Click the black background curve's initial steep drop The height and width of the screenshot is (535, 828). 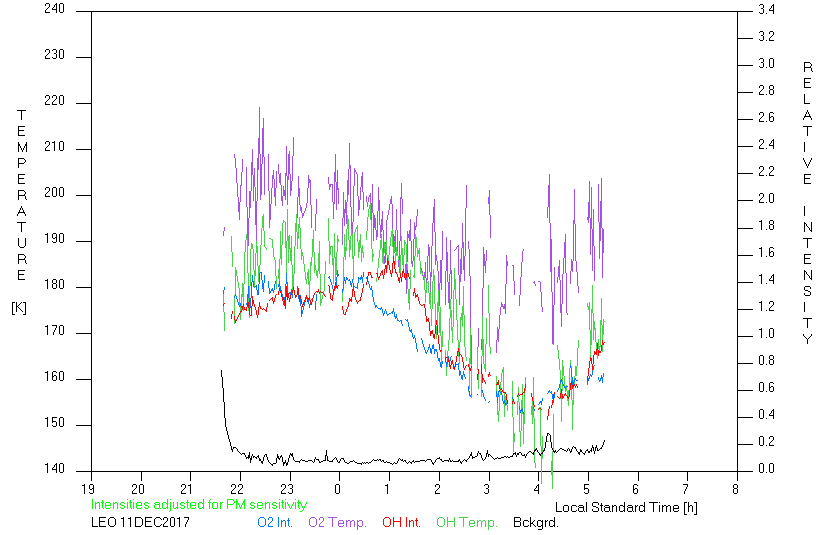225,409
